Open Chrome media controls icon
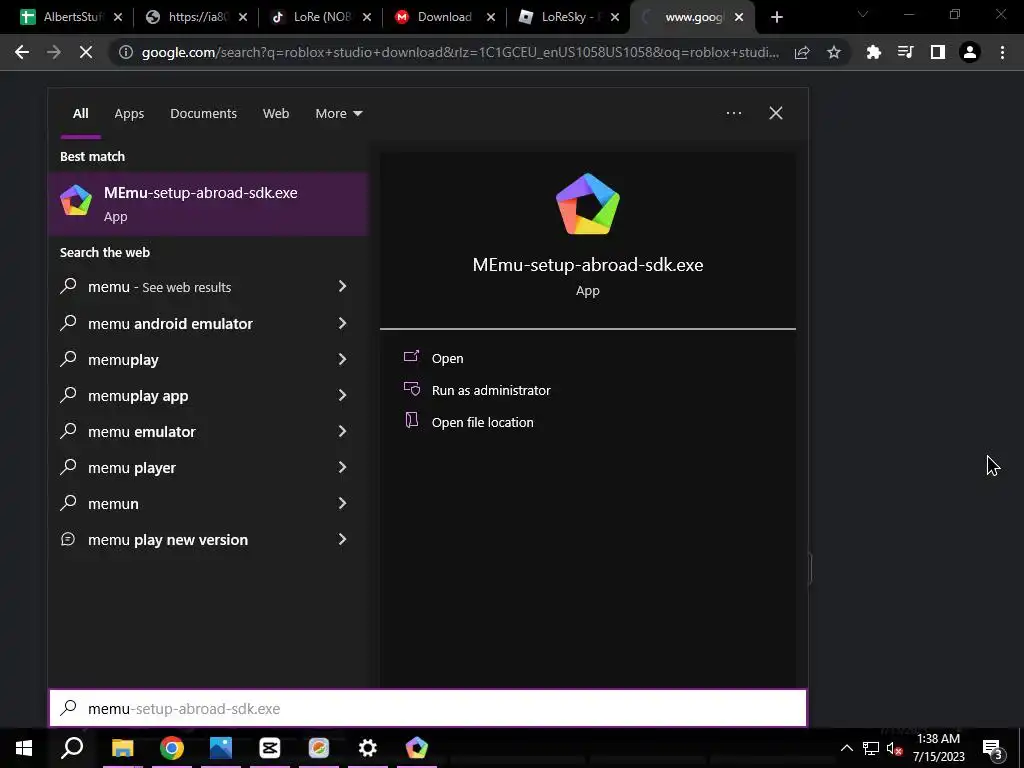 tap(905, 52)
